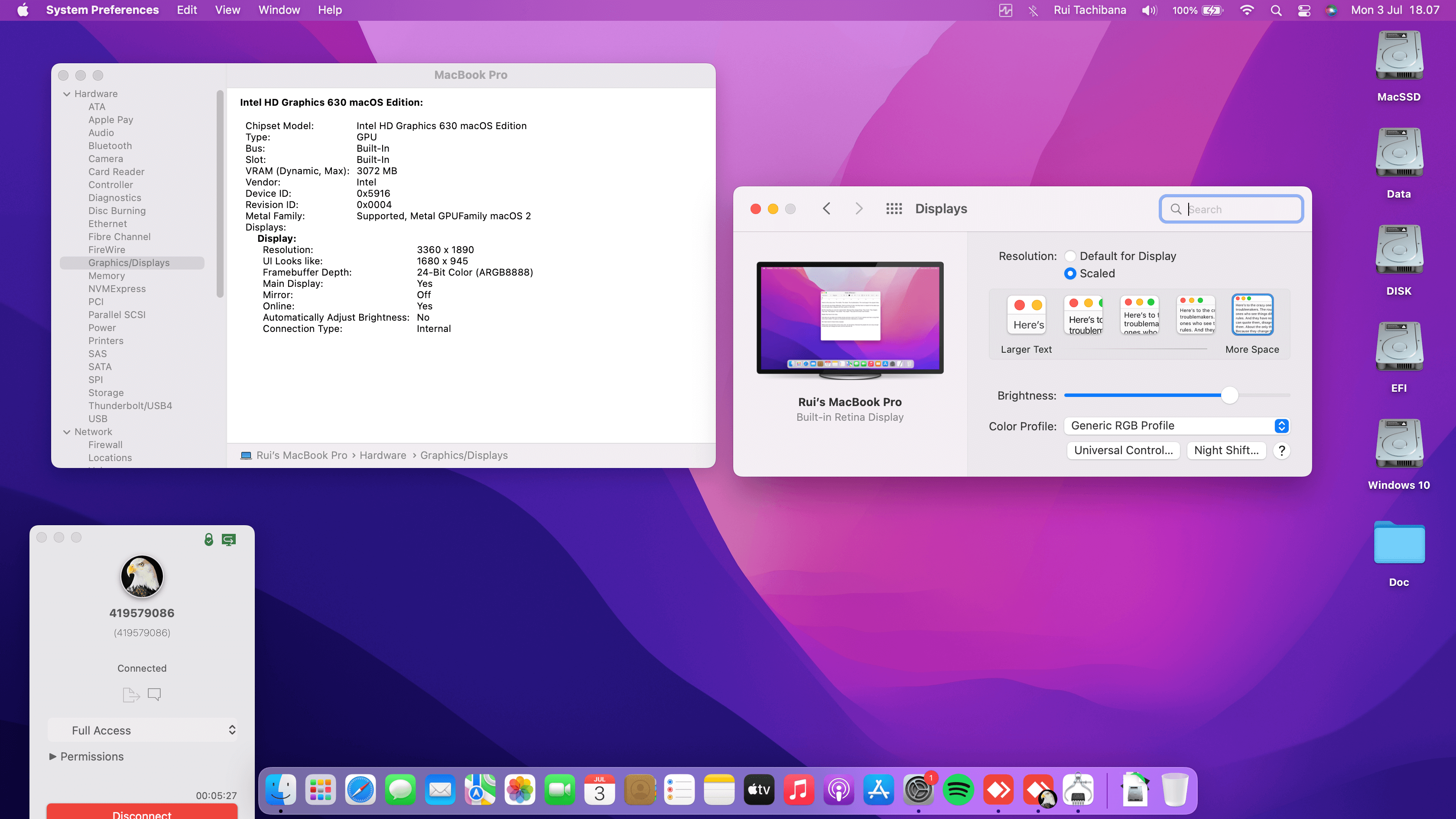Click the file transfer icon in AnyDesk panel
Screen dimensions: 1456x819
point(131,694)
